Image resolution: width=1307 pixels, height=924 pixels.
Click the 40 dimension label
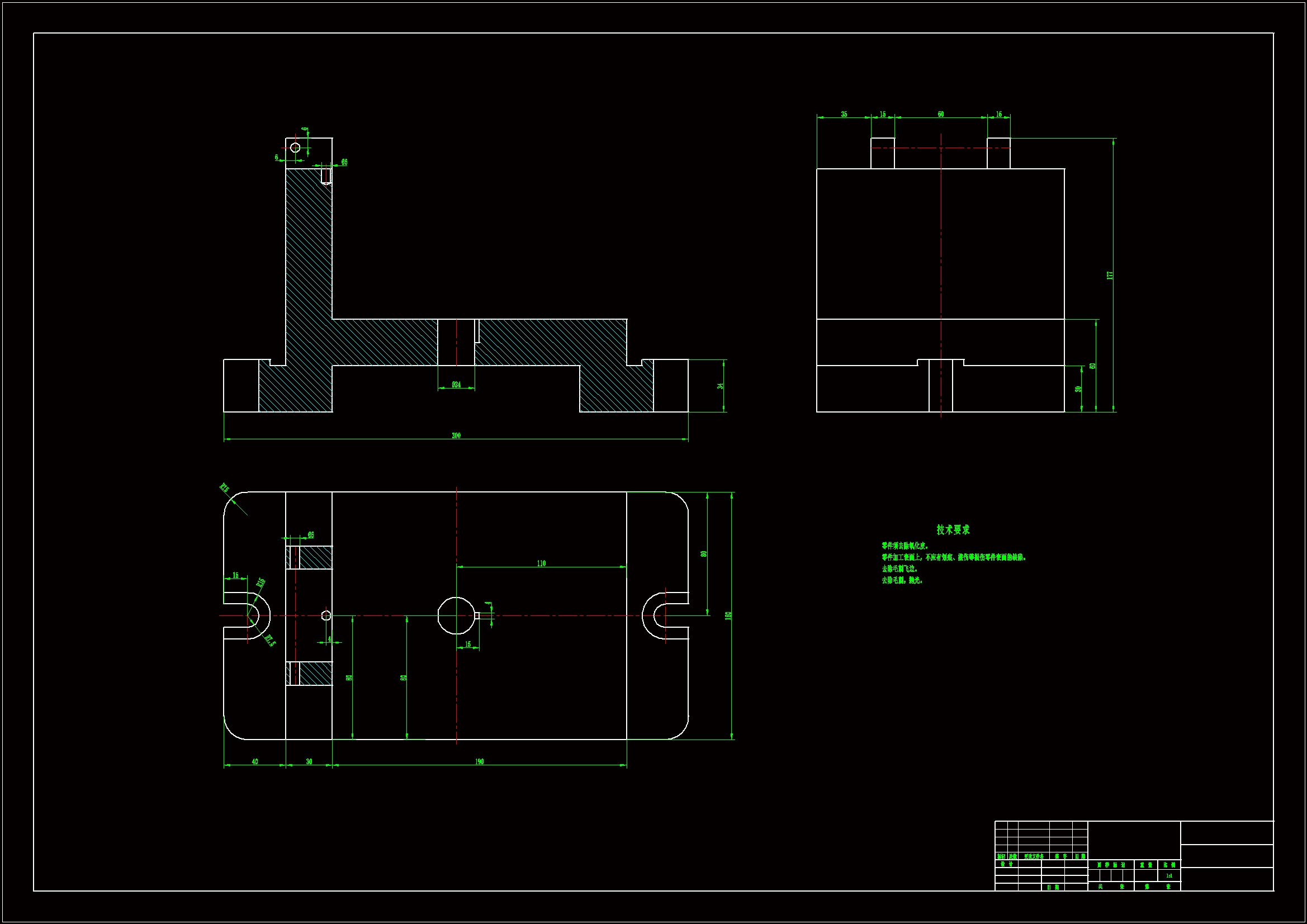(x=254, y=761)
